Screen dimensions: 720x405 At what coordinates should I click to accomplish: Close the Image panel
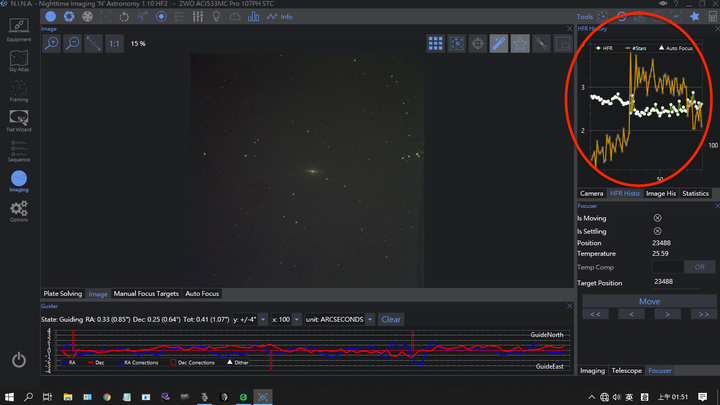click(x=569, y=28)
